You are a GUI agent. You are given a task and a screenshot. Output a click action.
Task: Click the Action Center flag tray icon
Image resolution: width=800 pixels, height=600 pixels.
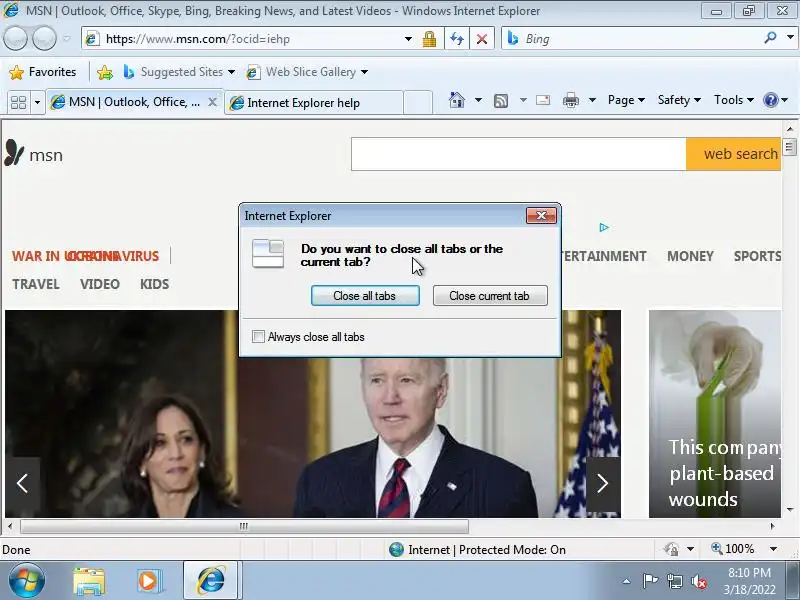click(650, 581)
